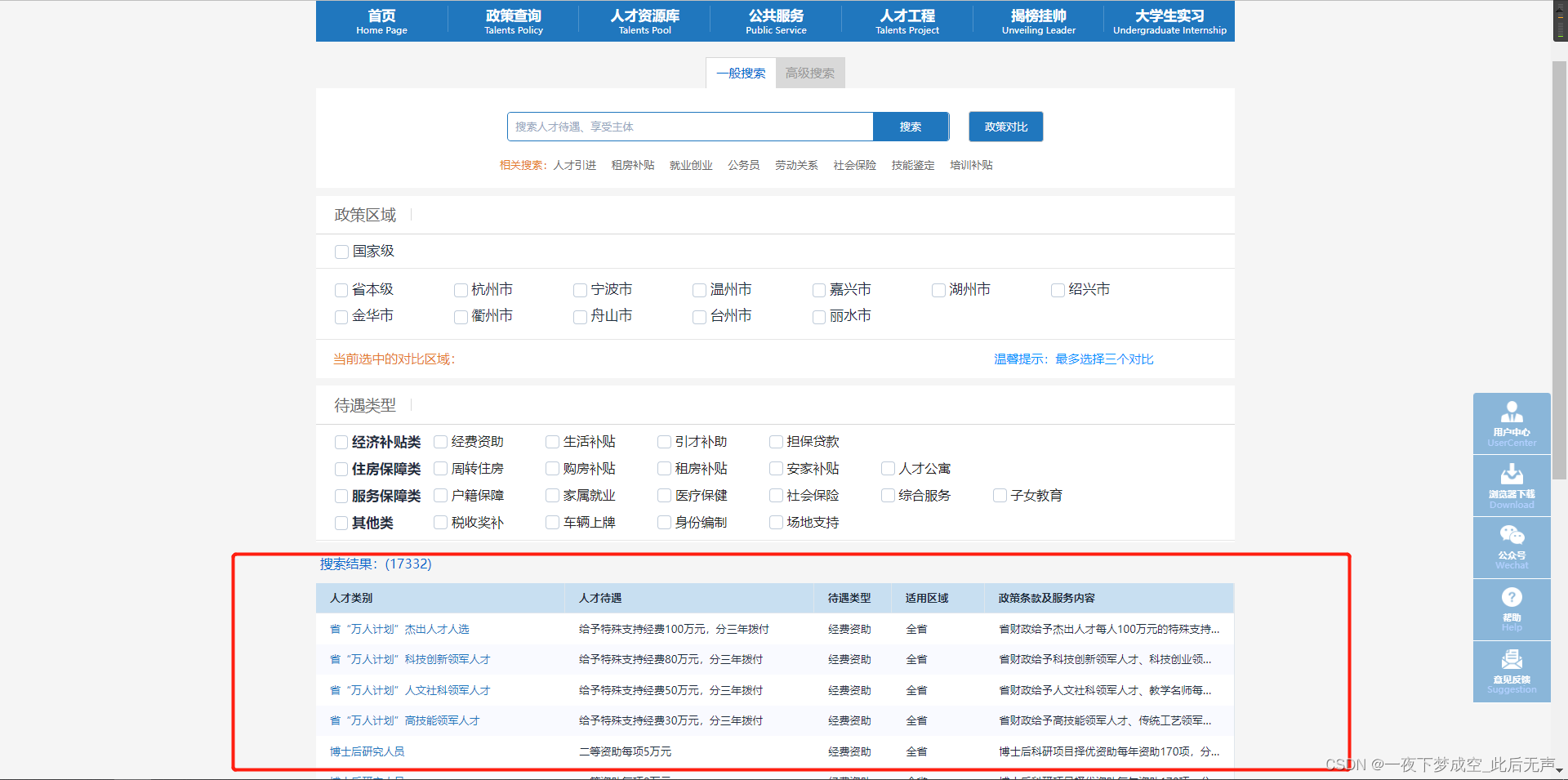Enable the 绍兴市 checkbox
Image resolution: width=1568 pixels, height=780 pixels.
pyautogui.click(x=1058, y=290)
